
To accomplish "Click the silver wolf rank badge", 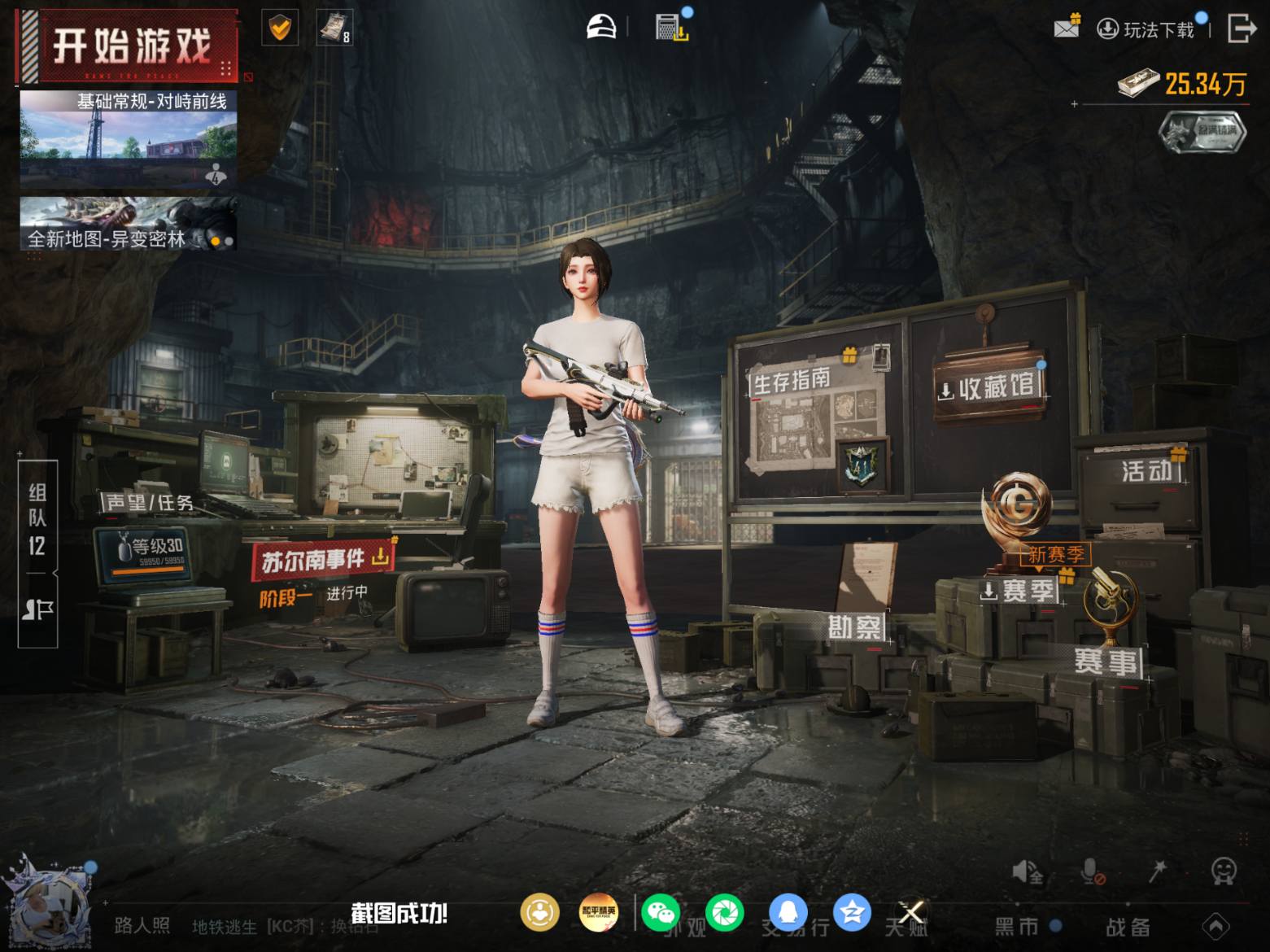I will [1202, 132].
